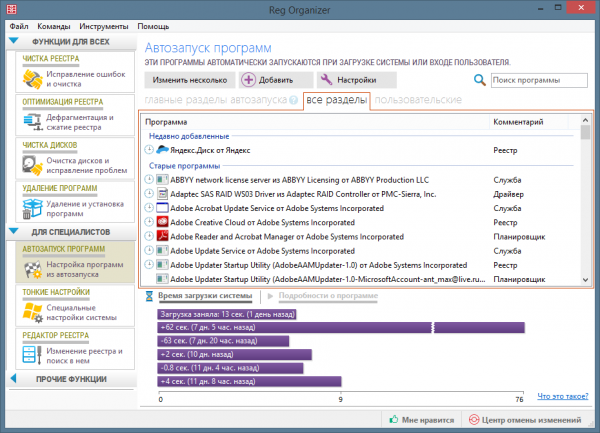Expand the ПРОЧИЕ ФУНКЦИИ section
Image resolution: width=600 pixels, height=433 pixels.
14,378
